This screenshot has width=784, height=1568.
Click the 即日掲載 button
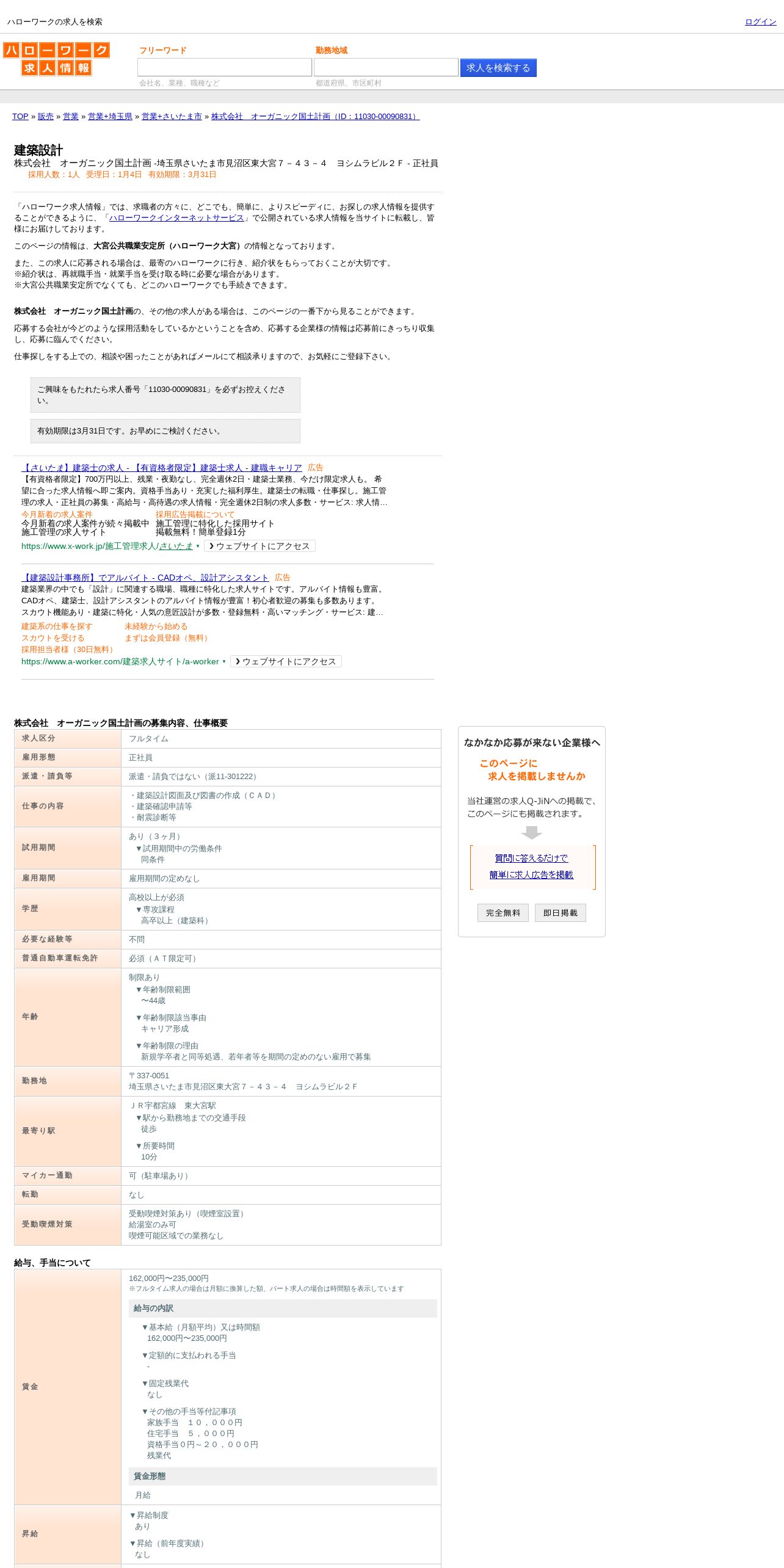coord(561,913)
